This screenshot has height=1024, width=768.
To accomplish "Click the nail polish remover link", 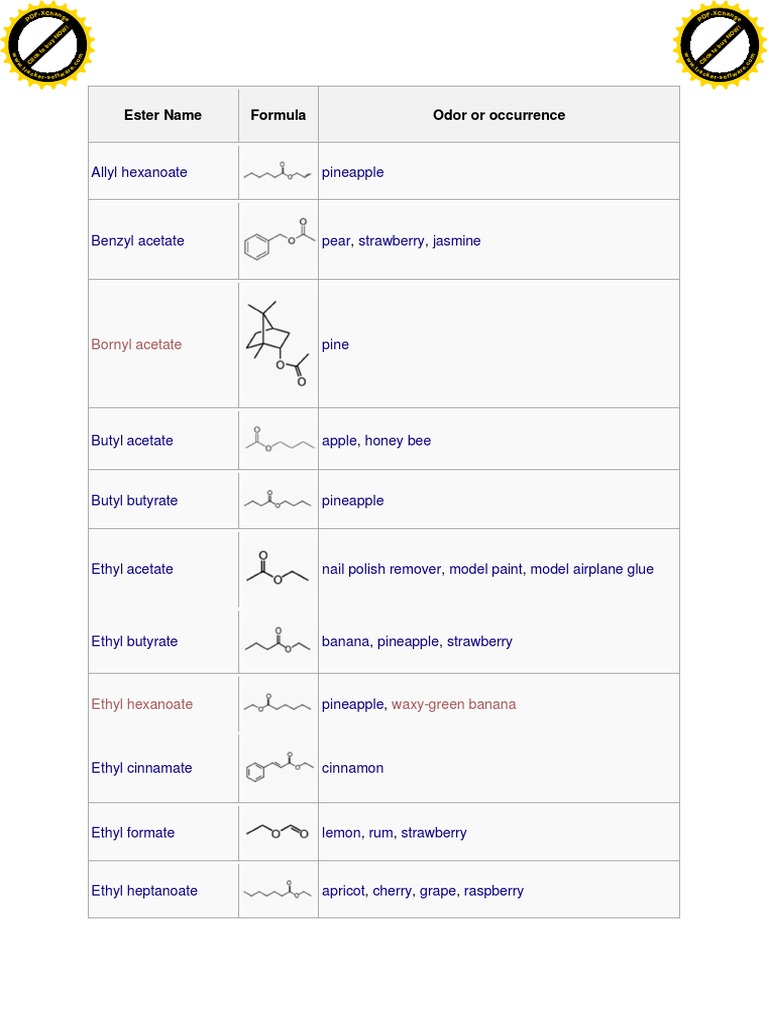I will click(x=381, y=569).
